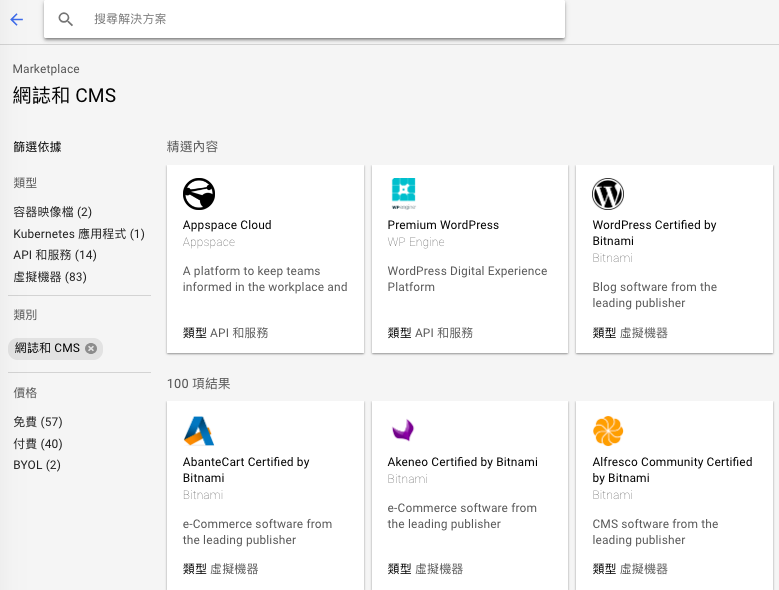This screenshot has height=590, width=779.
Task: Click the Akeneo logo icon
Action: [x=403, y=430]
